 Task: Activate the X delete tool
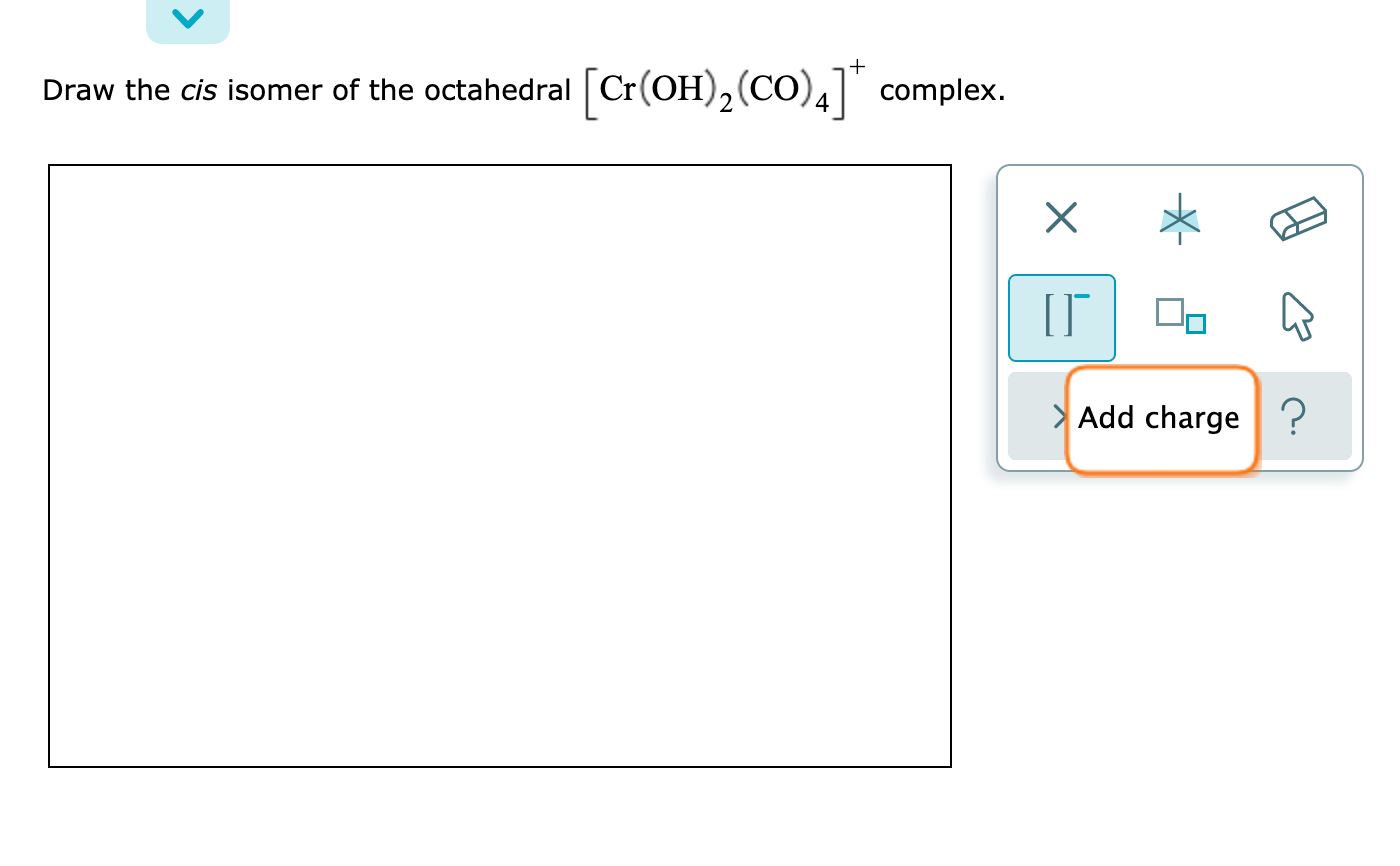1061,218
